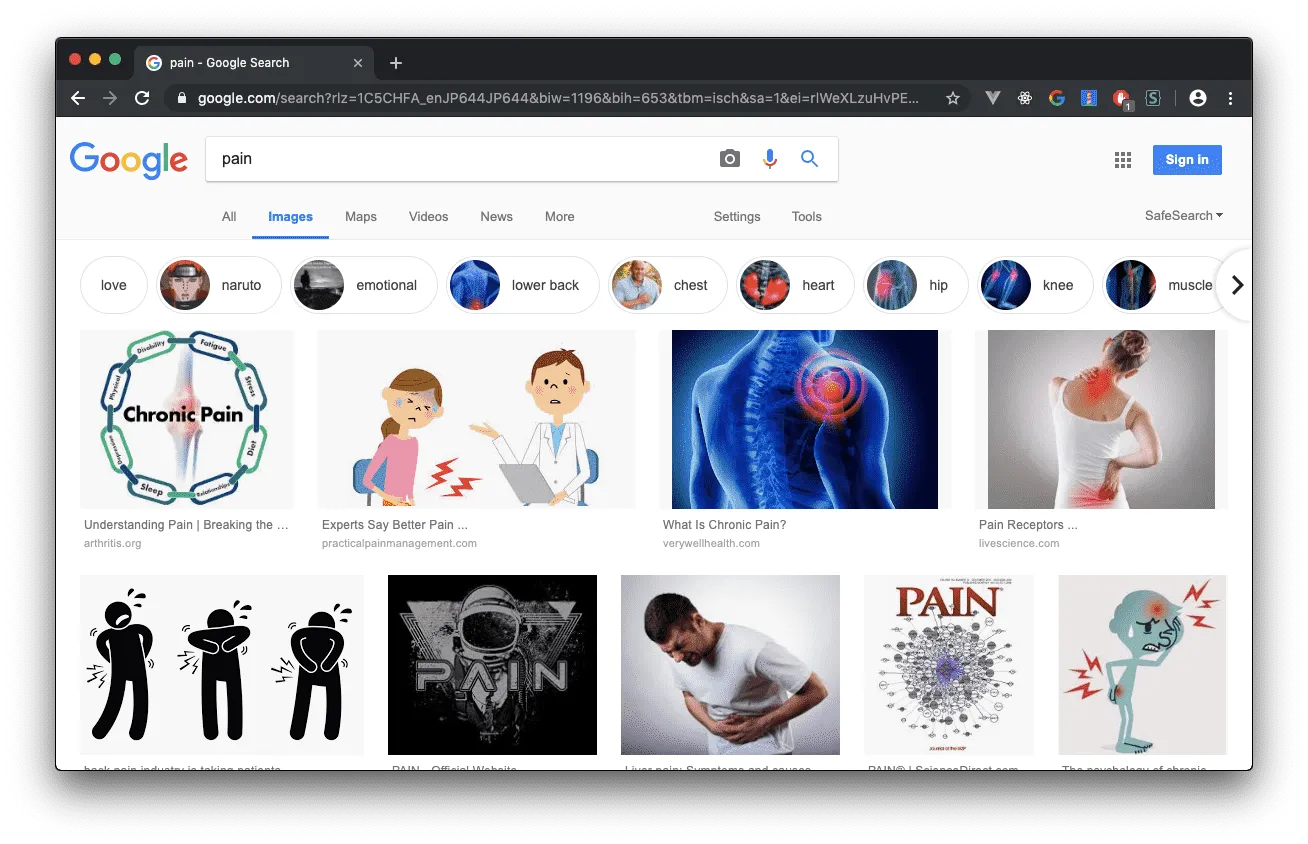
Task: Click the 'Experts Say Better Pain ...' title
Action: pyautogui.click(x=395, y=525)
